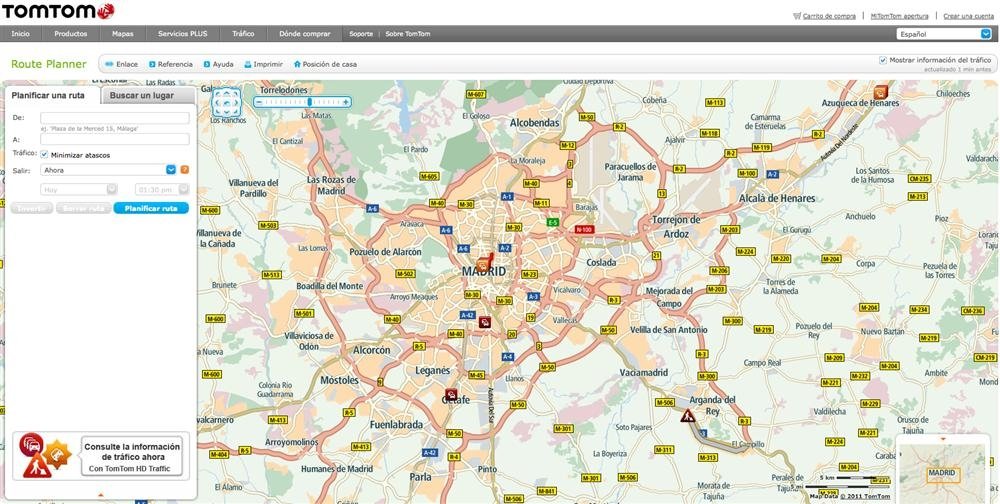Click the disabled Invertir button
Viewport: 1000px width, 504px height.
point(32,208)
